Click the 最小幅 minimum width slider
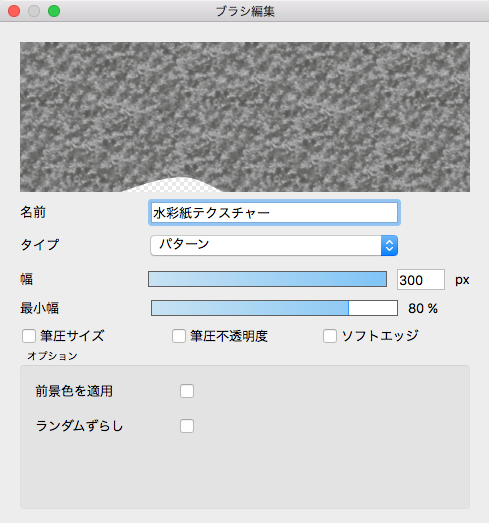The width and height of the screenshot is (489, 523). (x=274, y=308)
